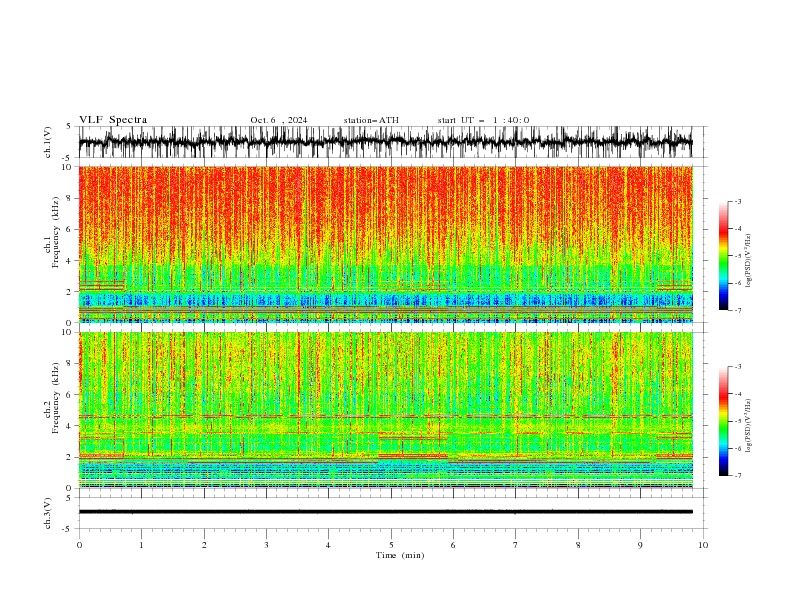792x612 pixels.
Task: Click the ch.1 PSD color bar
Action: 723,256
